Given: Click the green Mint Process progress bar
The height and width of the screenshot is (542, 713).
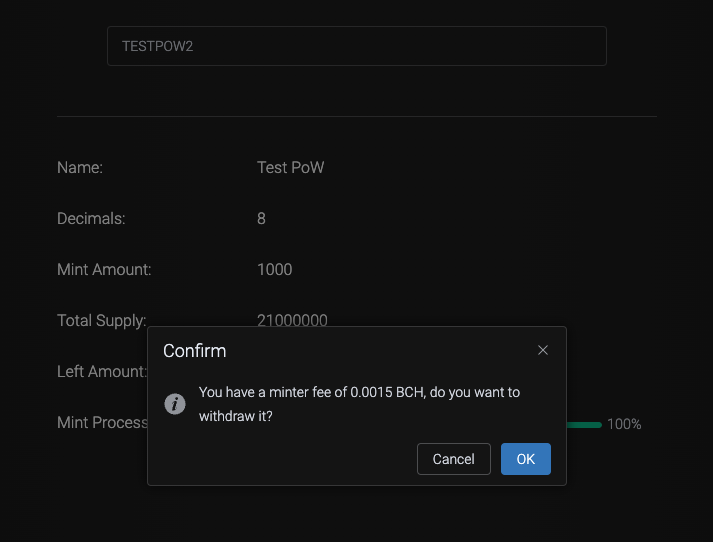Looking at the screenshot, I should click(x=584, y=424).
